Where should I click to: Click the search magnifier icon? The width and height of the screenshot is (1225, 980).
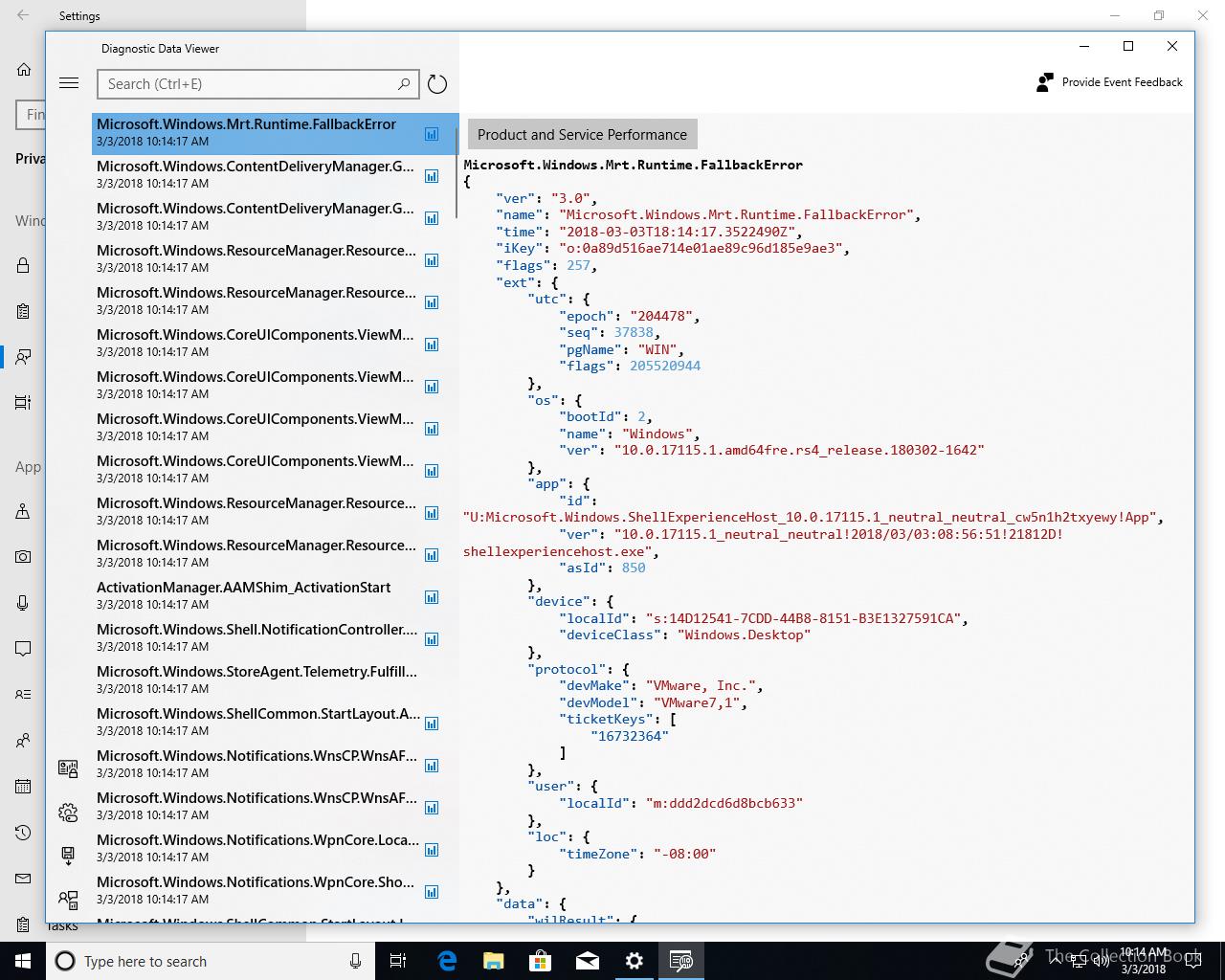click(x=404, y=84)
